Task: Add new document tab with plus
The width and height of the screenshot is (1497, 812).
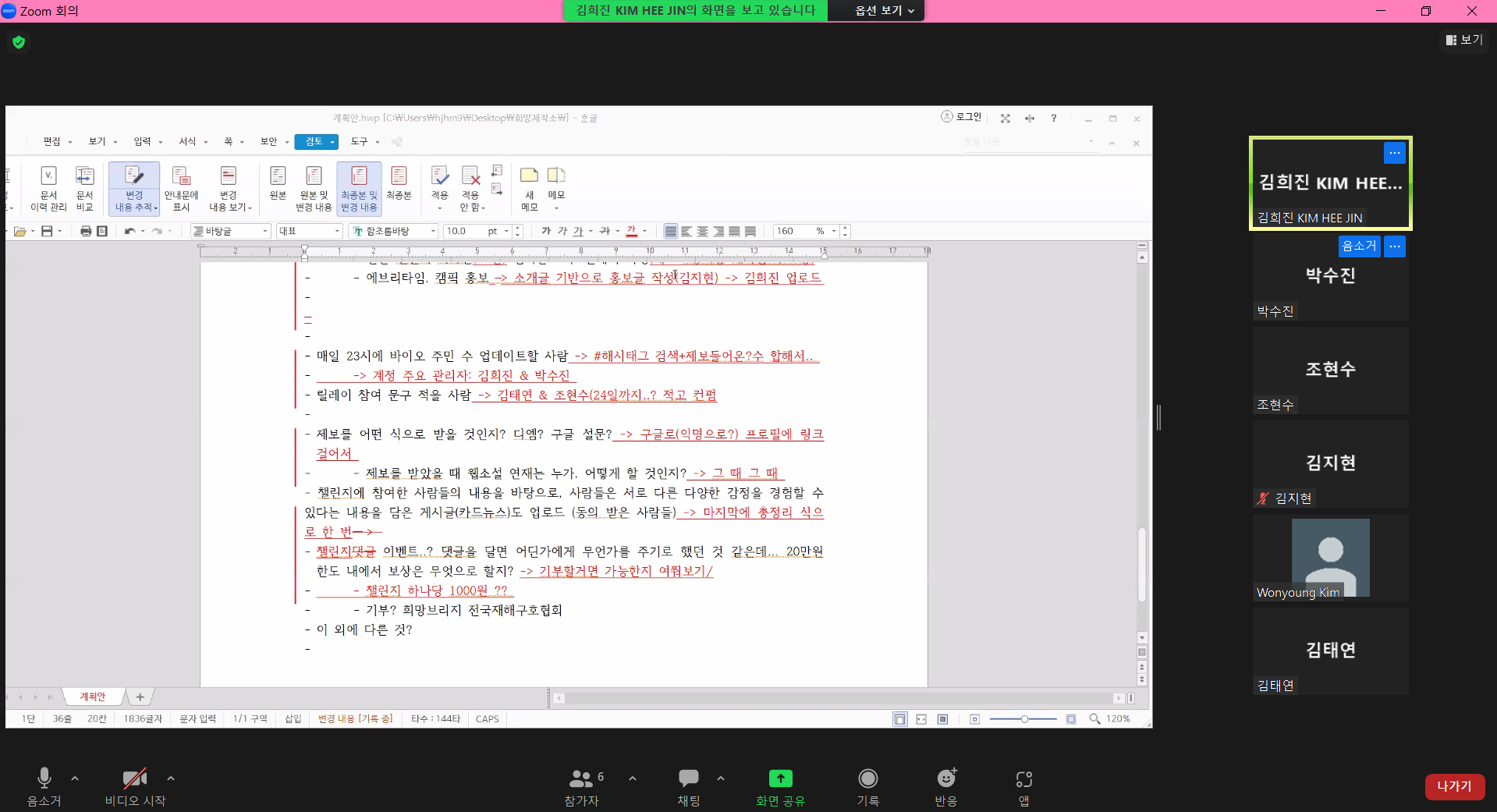Action: (x=140, y=697)
